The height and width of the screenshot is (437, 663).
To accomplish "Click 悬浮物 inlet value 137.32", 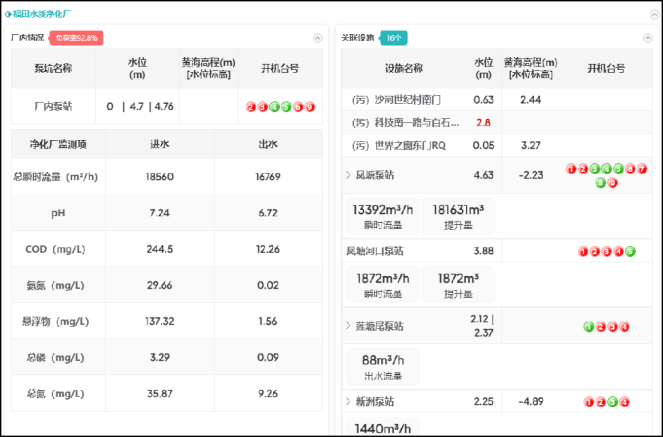I will [159, 322].
